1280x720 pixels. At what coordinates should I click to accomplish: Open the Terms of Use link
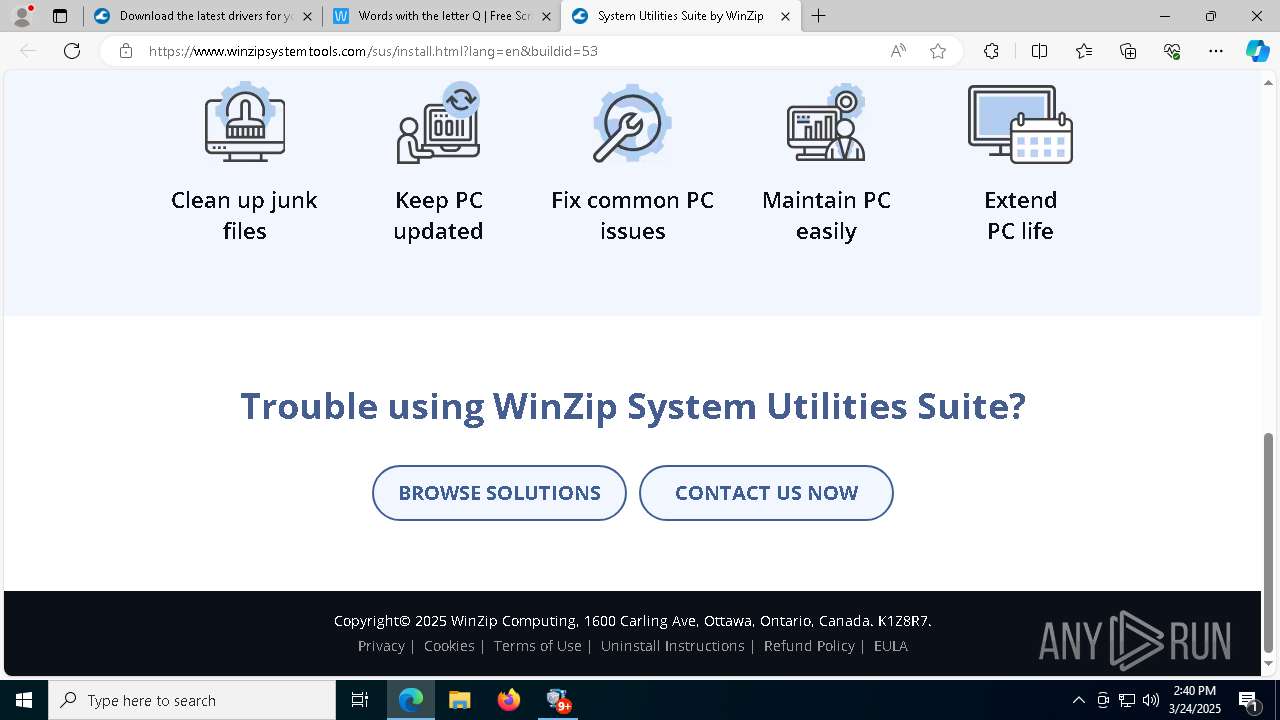[x=537, y=646]
